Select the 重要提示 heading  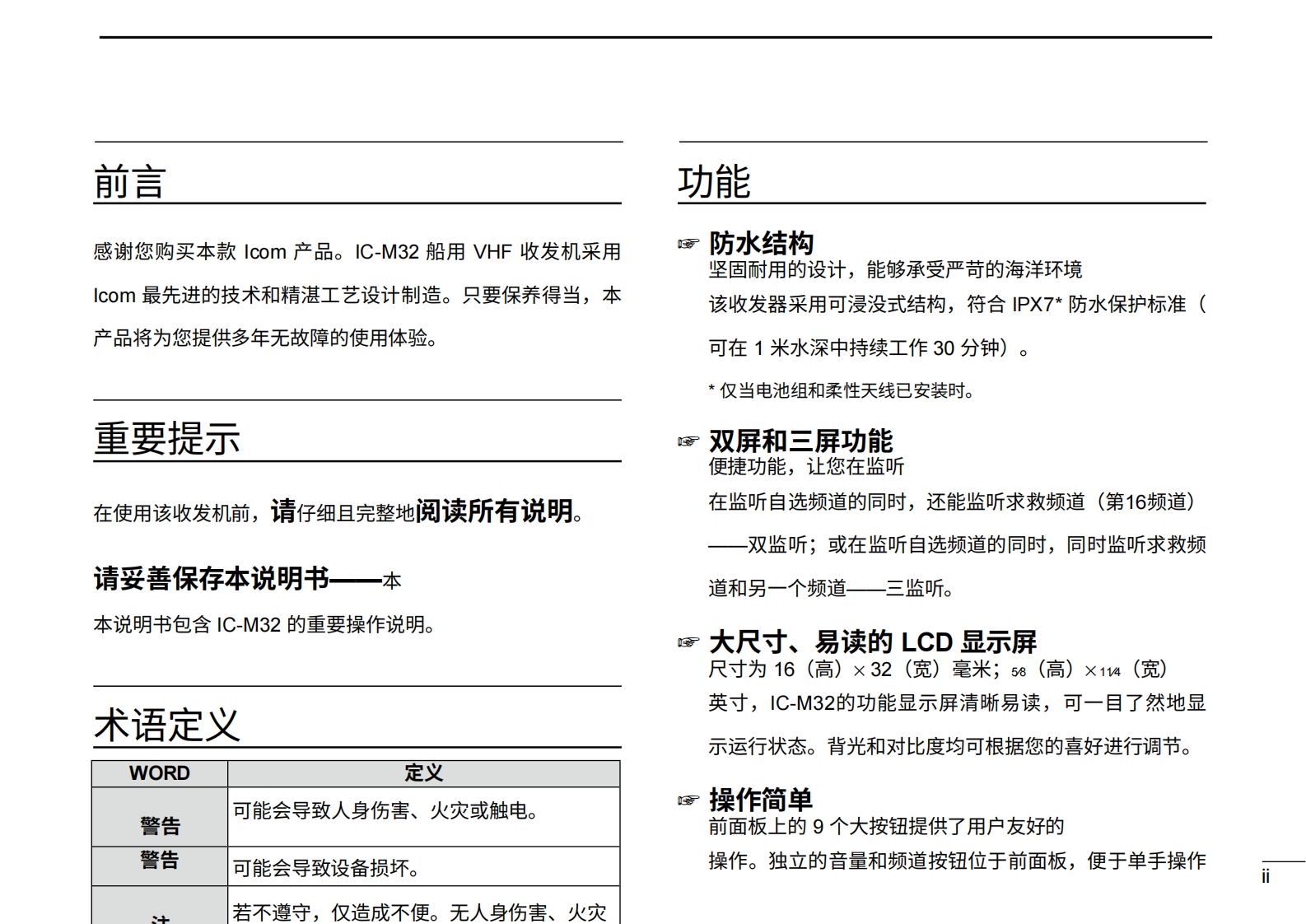coord(167,439)
